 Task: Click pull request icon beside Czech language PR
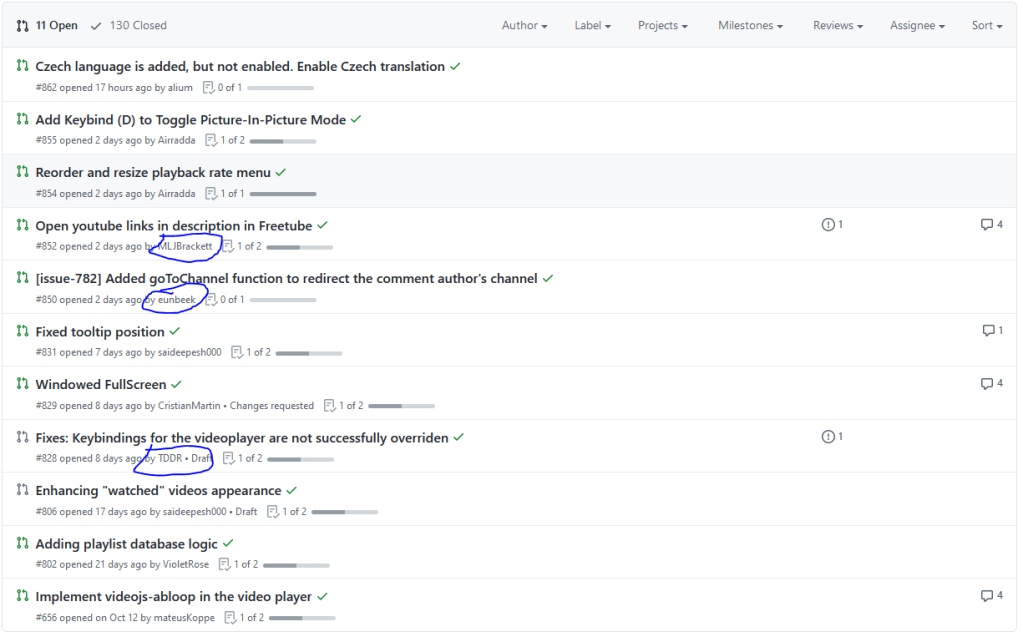pyautogui.click(x=22, y=66)
